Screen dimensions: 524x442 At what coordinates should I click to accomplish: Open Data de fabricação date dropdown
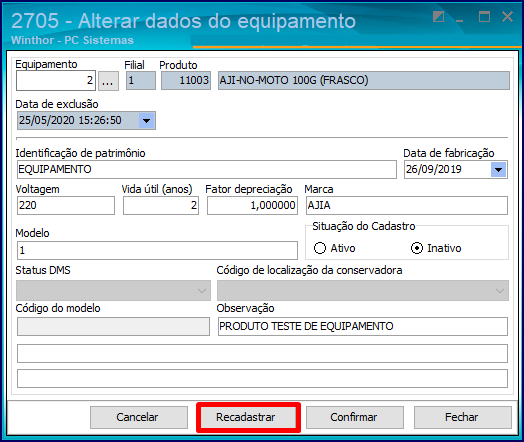(x=498, y=170)
